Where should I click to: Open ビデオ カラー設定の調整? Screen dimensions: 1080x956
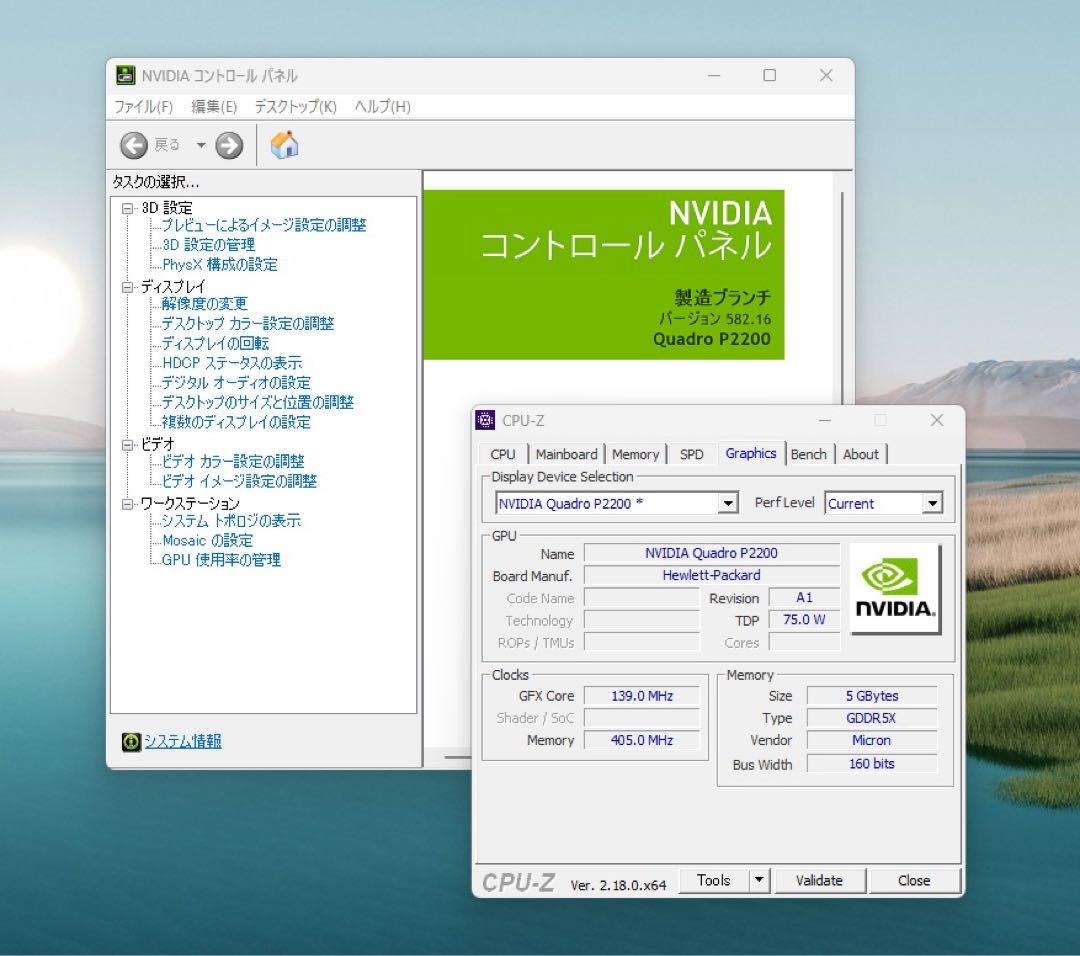point(233,461)
